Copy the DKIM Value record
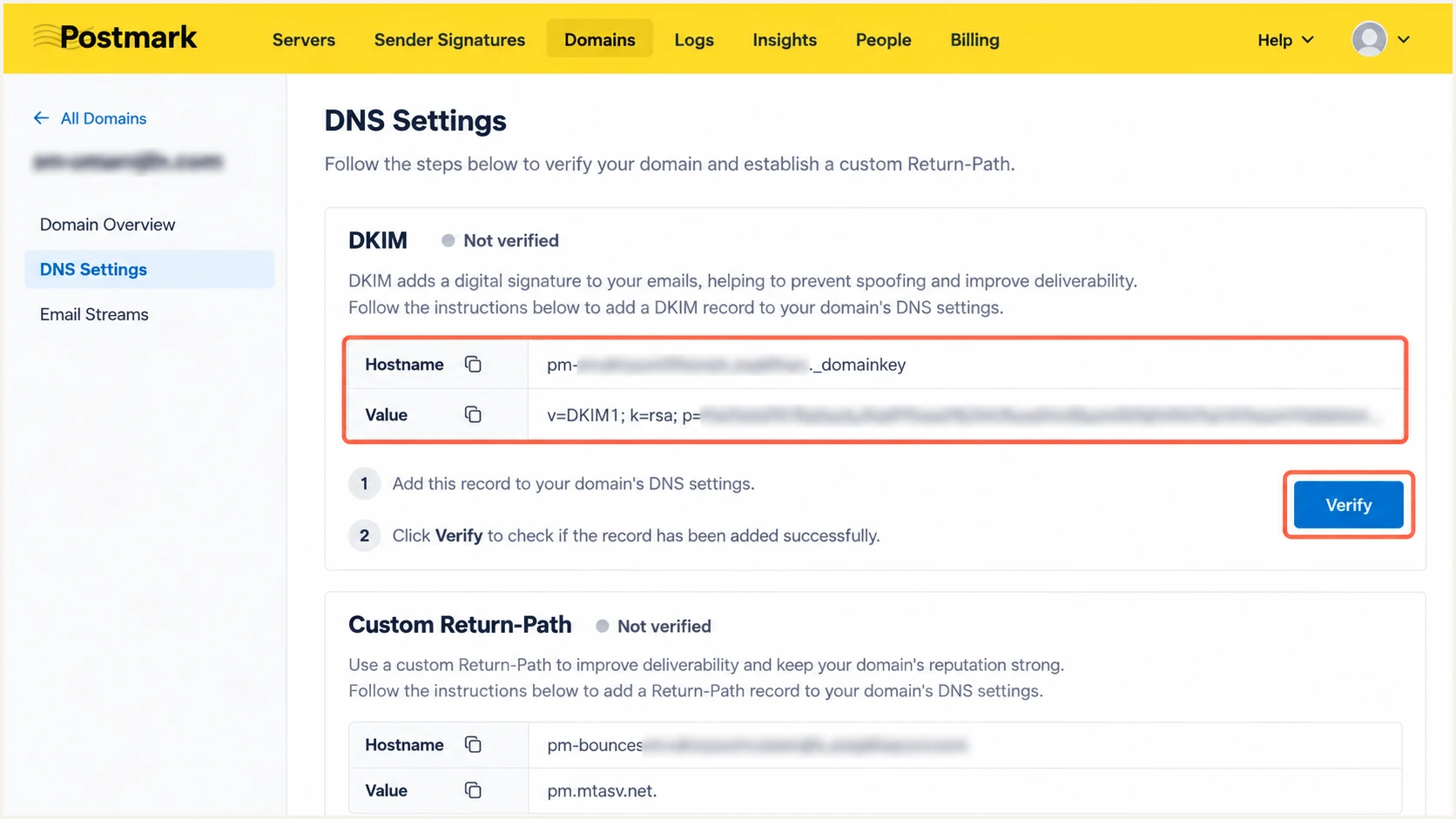 pos(473,414)
